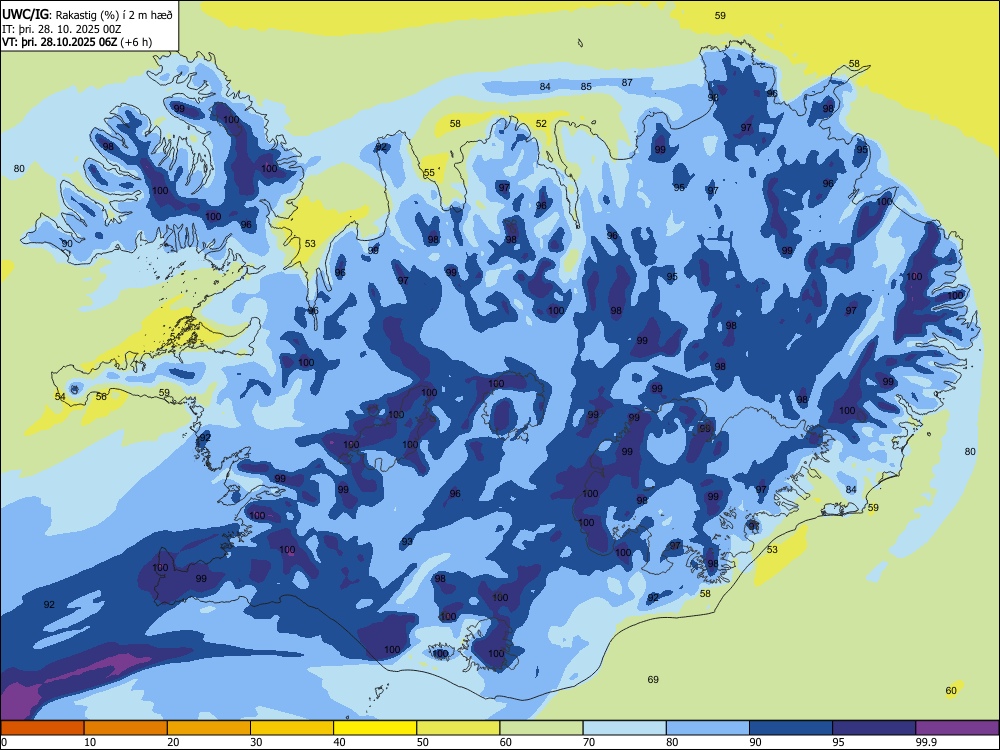Screen dimensions: 1000x750
Task: Click the '85' humidity value on the map
Action: (586, 87)
